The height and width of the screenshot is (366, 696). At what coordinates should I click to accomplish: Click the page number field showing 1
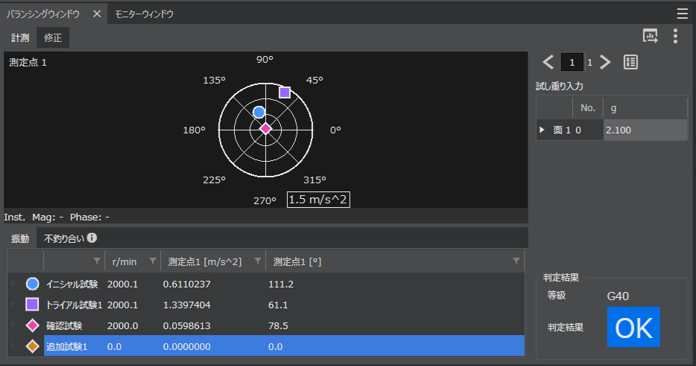tap(572, 63)
